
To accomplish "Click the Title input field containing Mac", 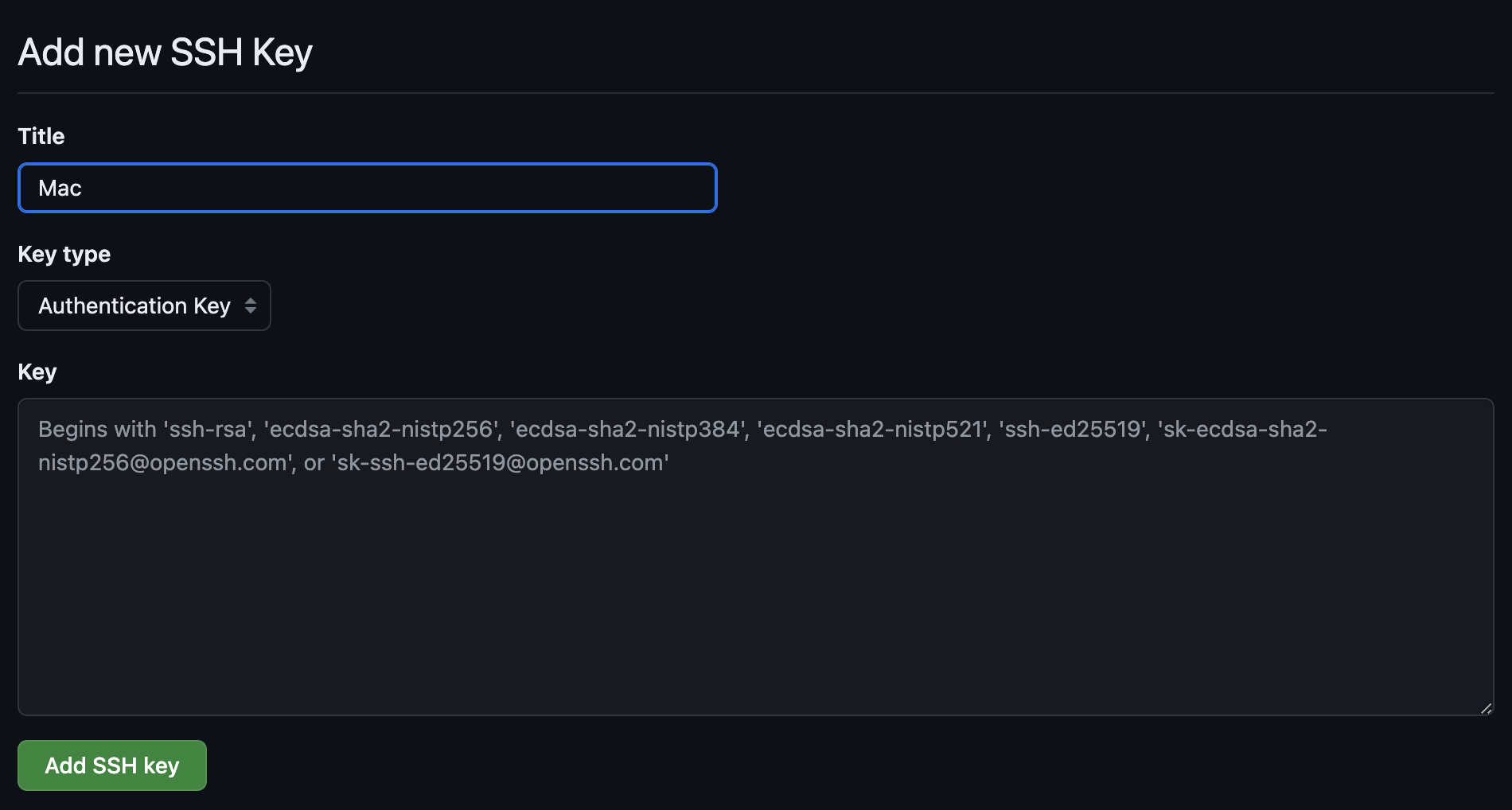I will click(366, 188).
